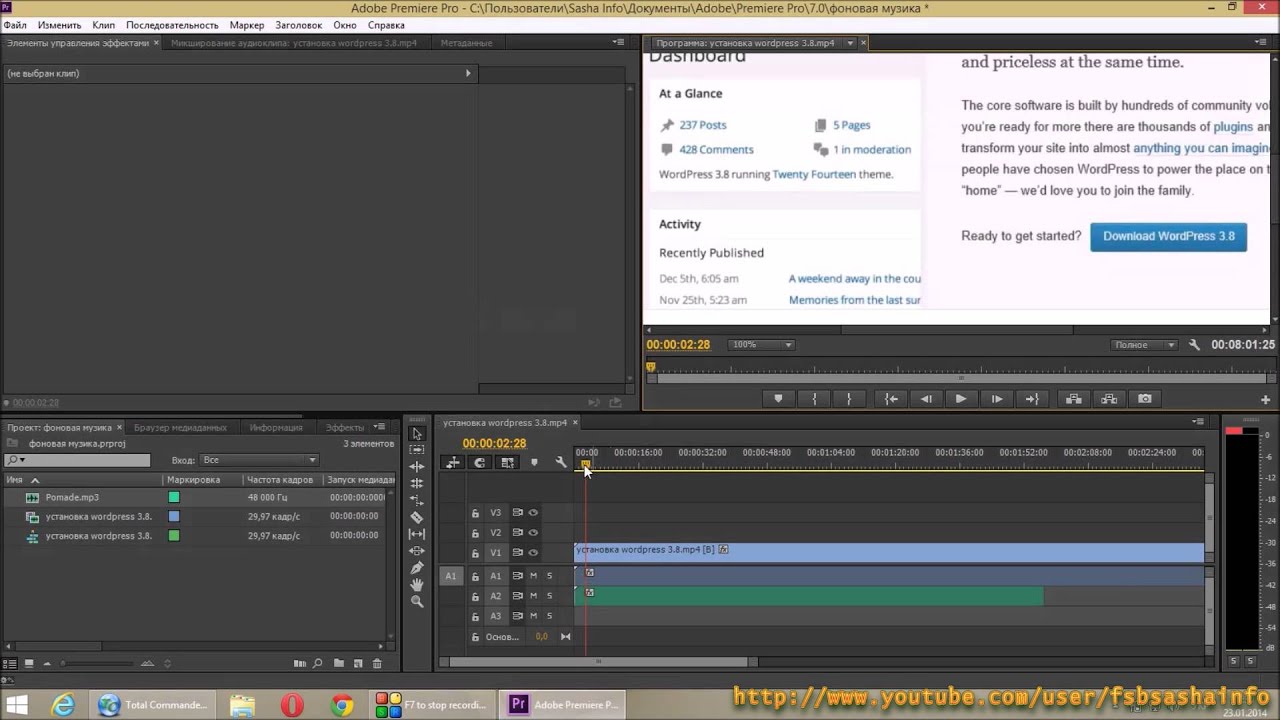Viewport: 1280px width, 720px height.
Task: Open the Заголовок menu
Action: pos(299,25)
